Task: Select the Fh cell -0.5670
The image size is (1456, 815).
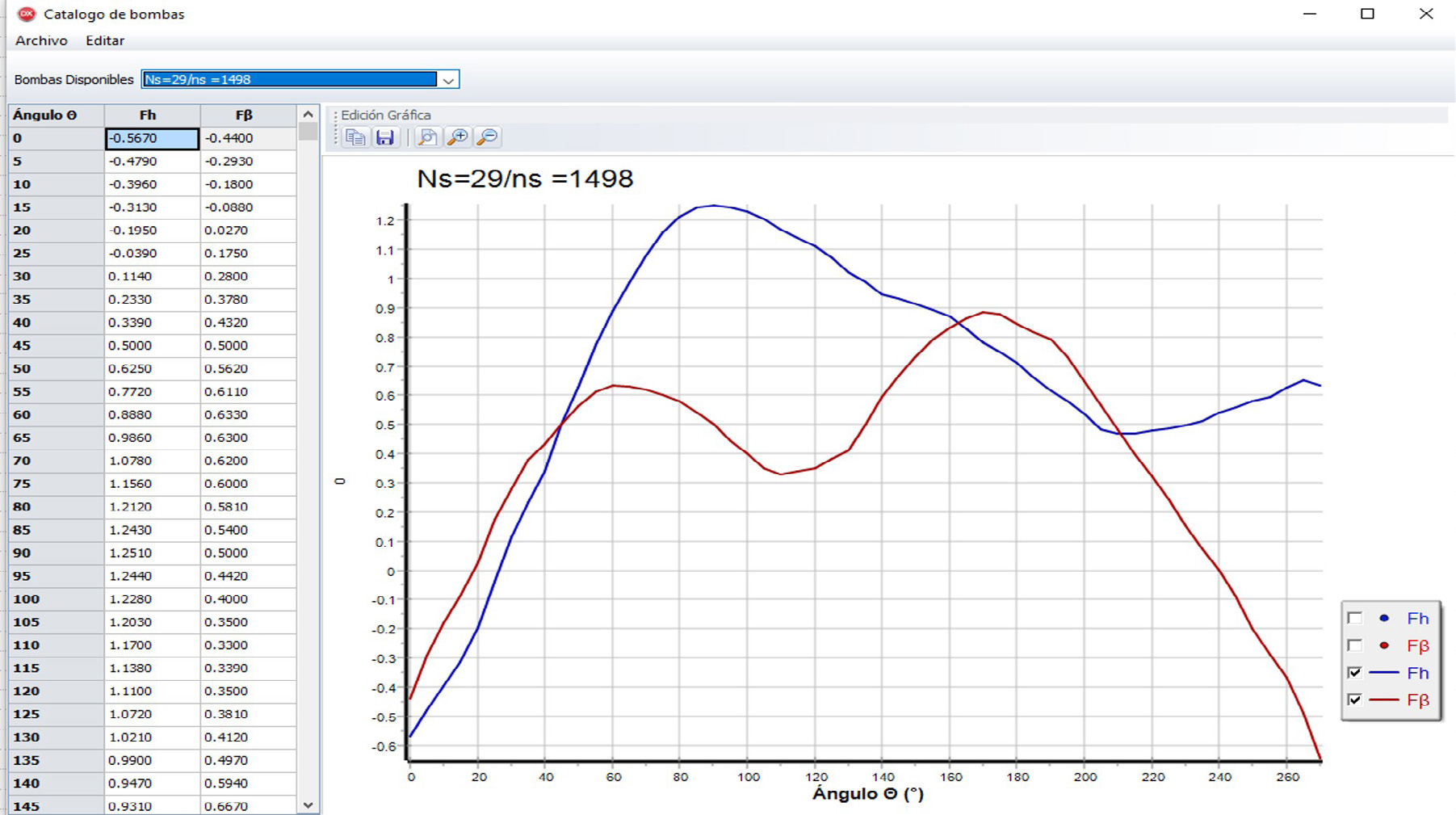Action: pyautogui.click(x=152, y=138)
